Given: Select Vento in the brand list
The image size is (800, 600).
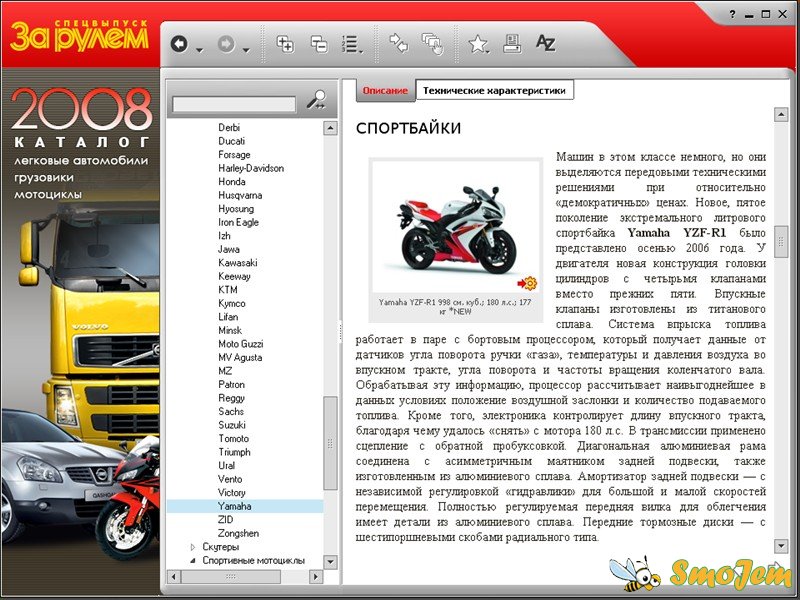Looking at the screenshot, I should (x=230, y=479).
